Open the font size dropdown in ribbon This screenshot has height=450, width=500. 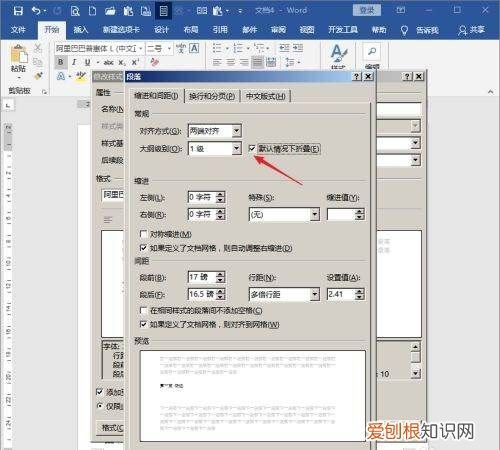click(169, 49)
